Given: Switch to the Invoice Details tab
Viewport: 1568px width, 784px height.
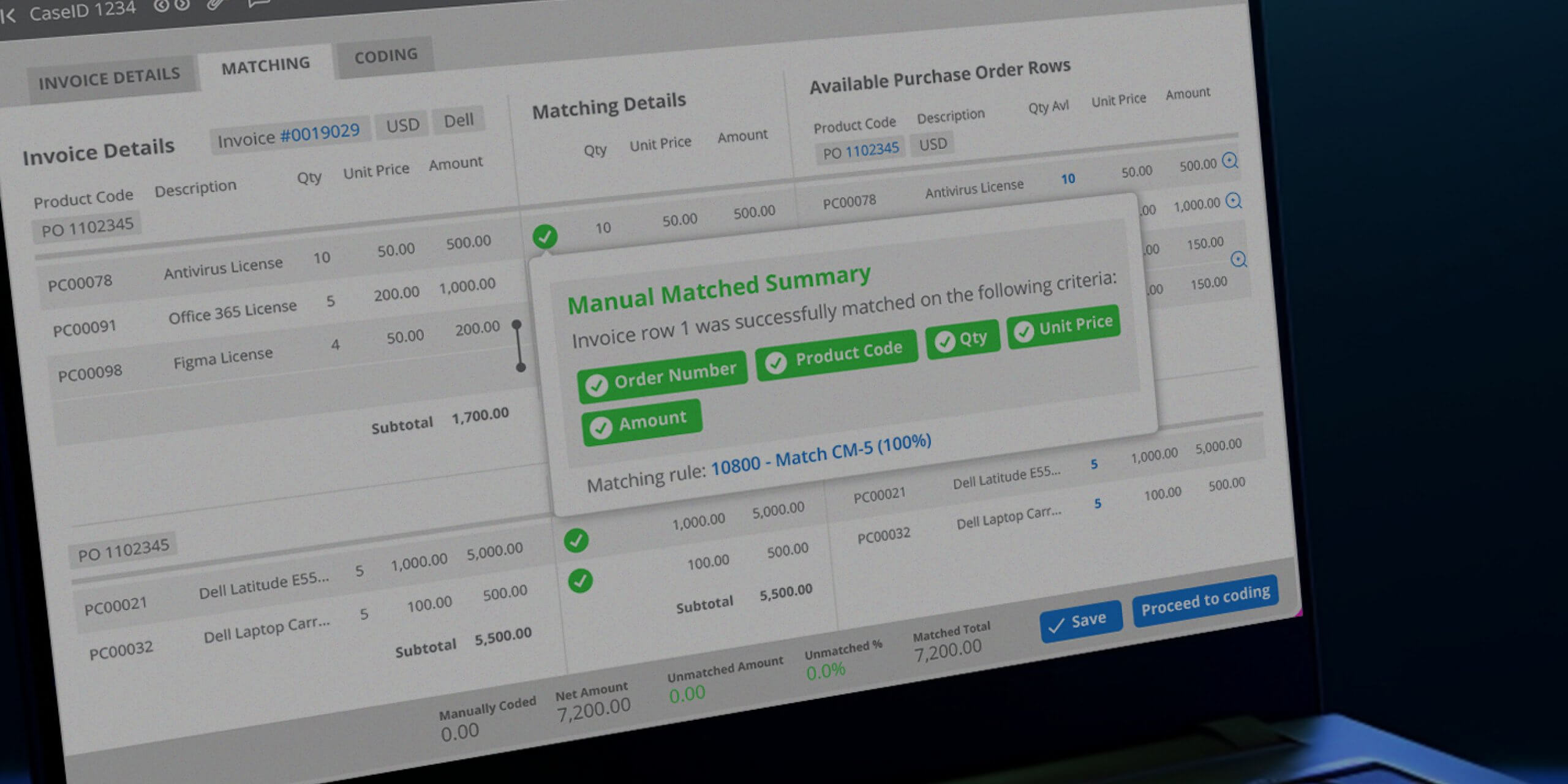Looking at the screenshot, I should click(x=109, y=78).
